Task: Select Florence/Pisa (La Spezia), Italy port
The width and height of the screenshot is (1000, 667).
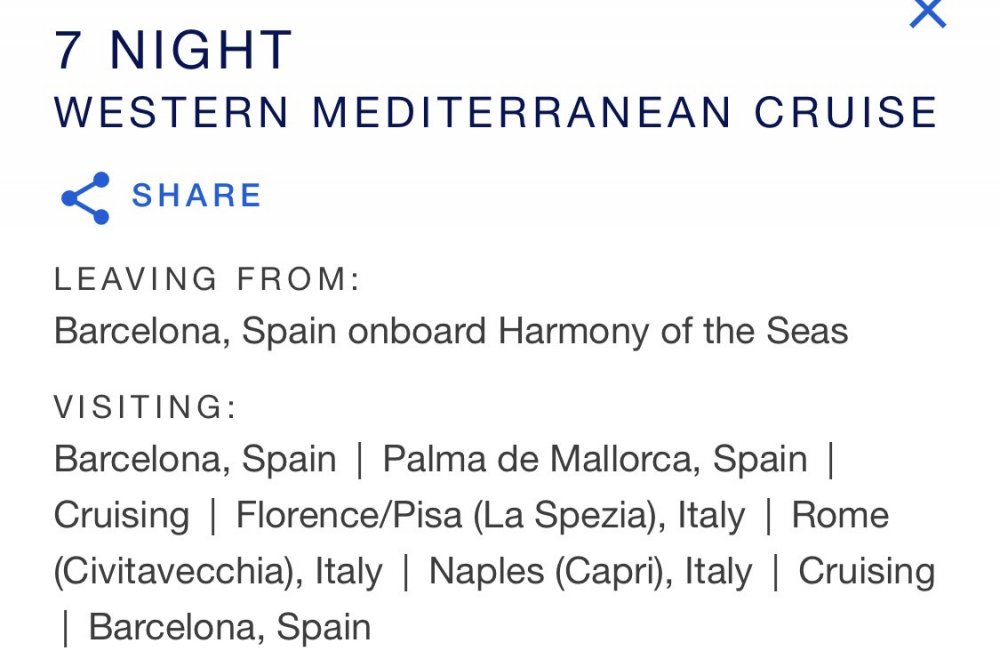Action: point(490,515)
